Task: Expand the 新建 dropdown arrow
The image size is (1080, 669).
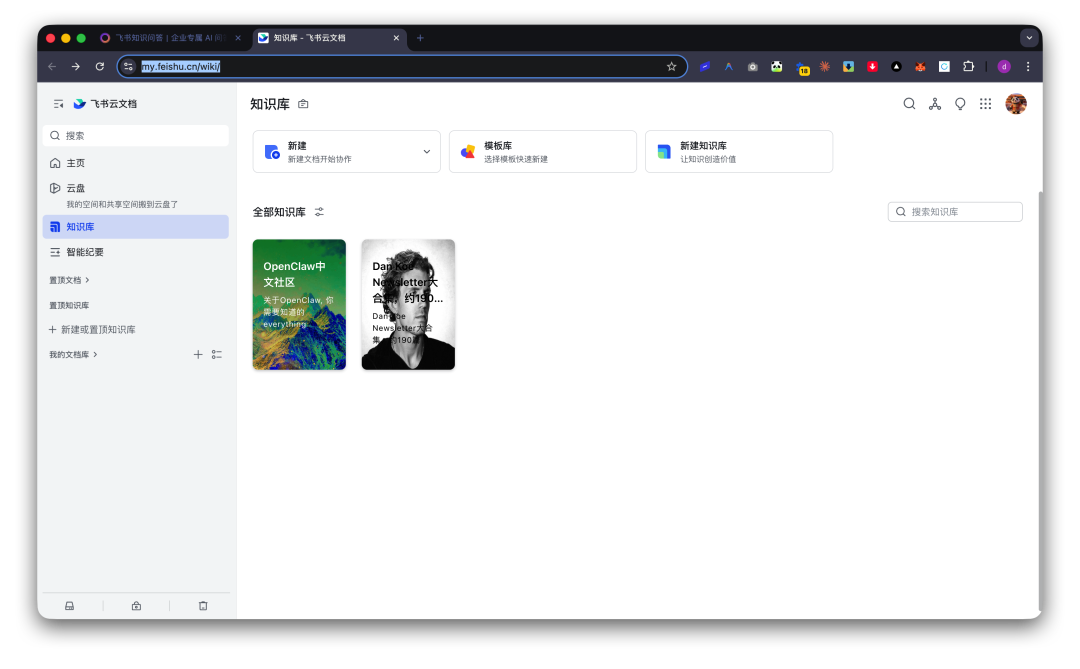Action: tap(426, 152)
